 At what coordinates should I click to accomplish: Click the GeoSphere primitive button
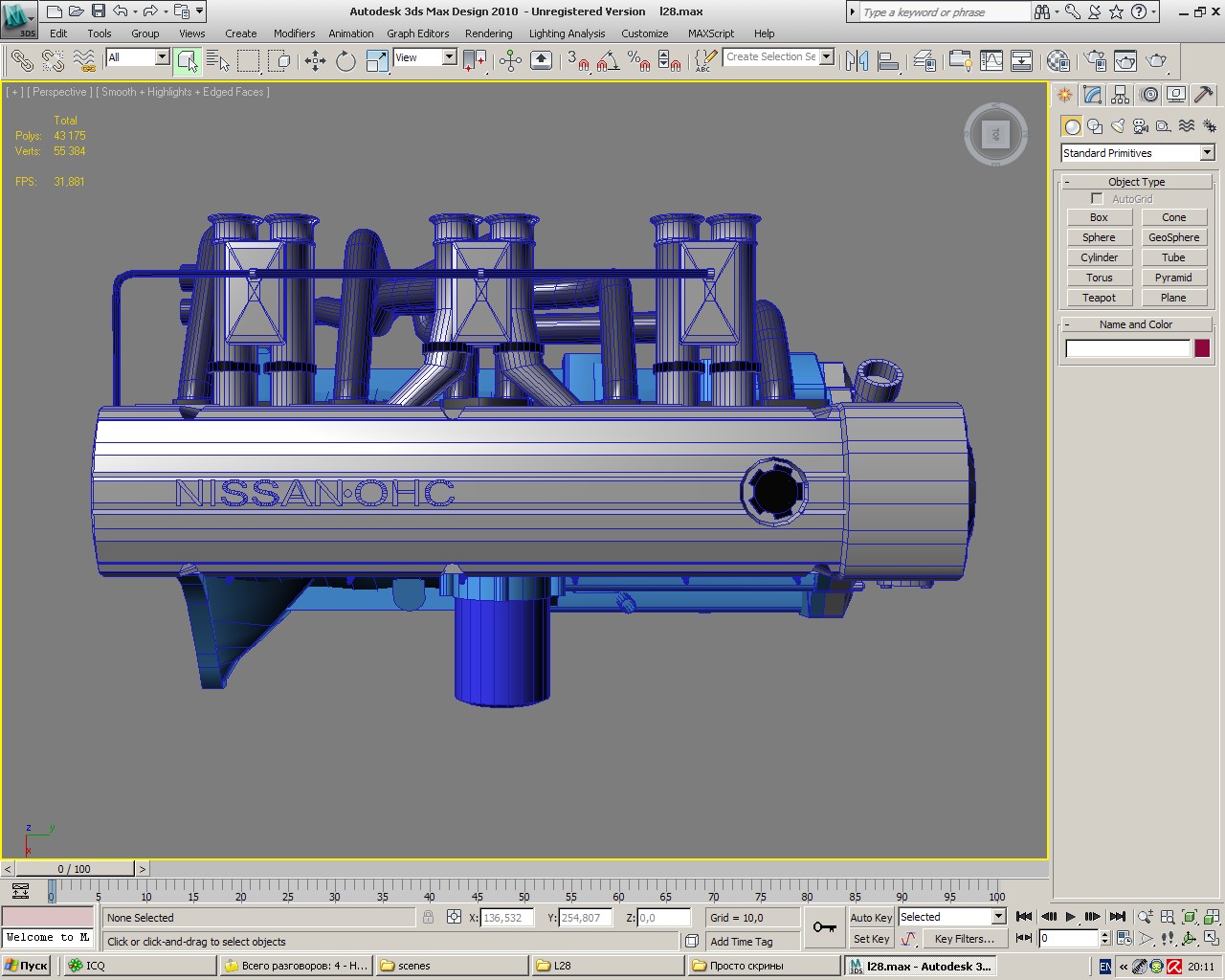[1173, 237]
